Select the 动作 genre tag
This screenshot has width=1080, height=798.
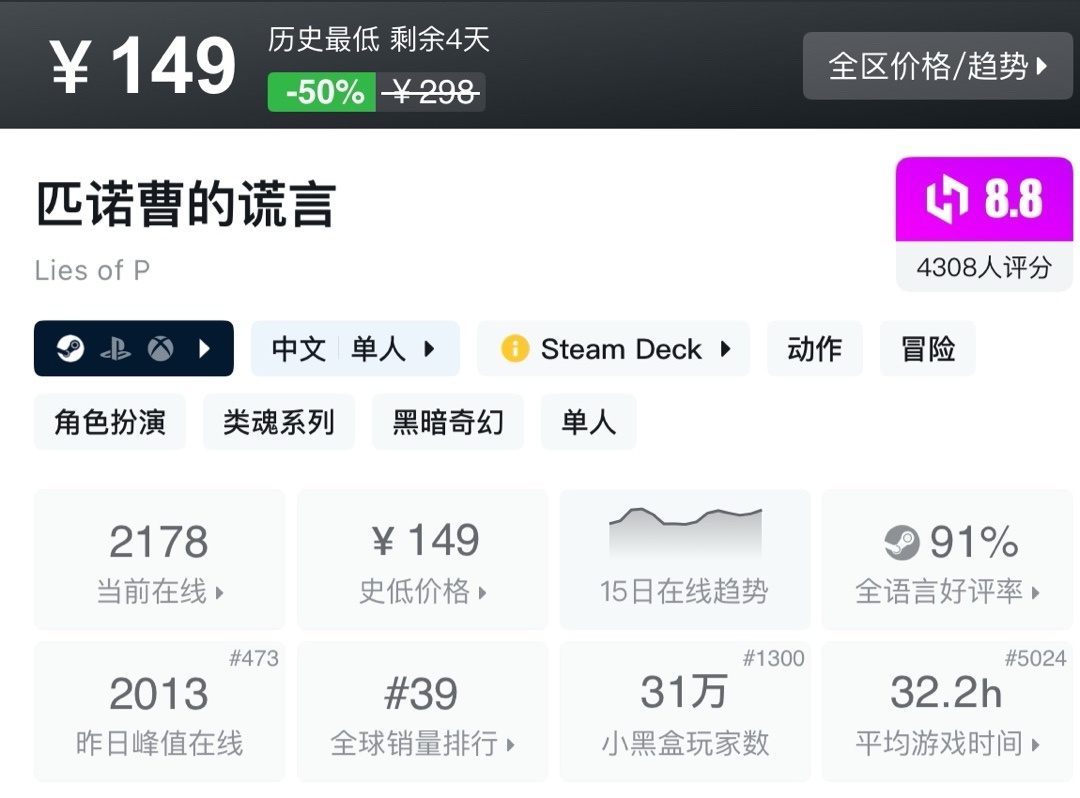click(x=814, y=349)
